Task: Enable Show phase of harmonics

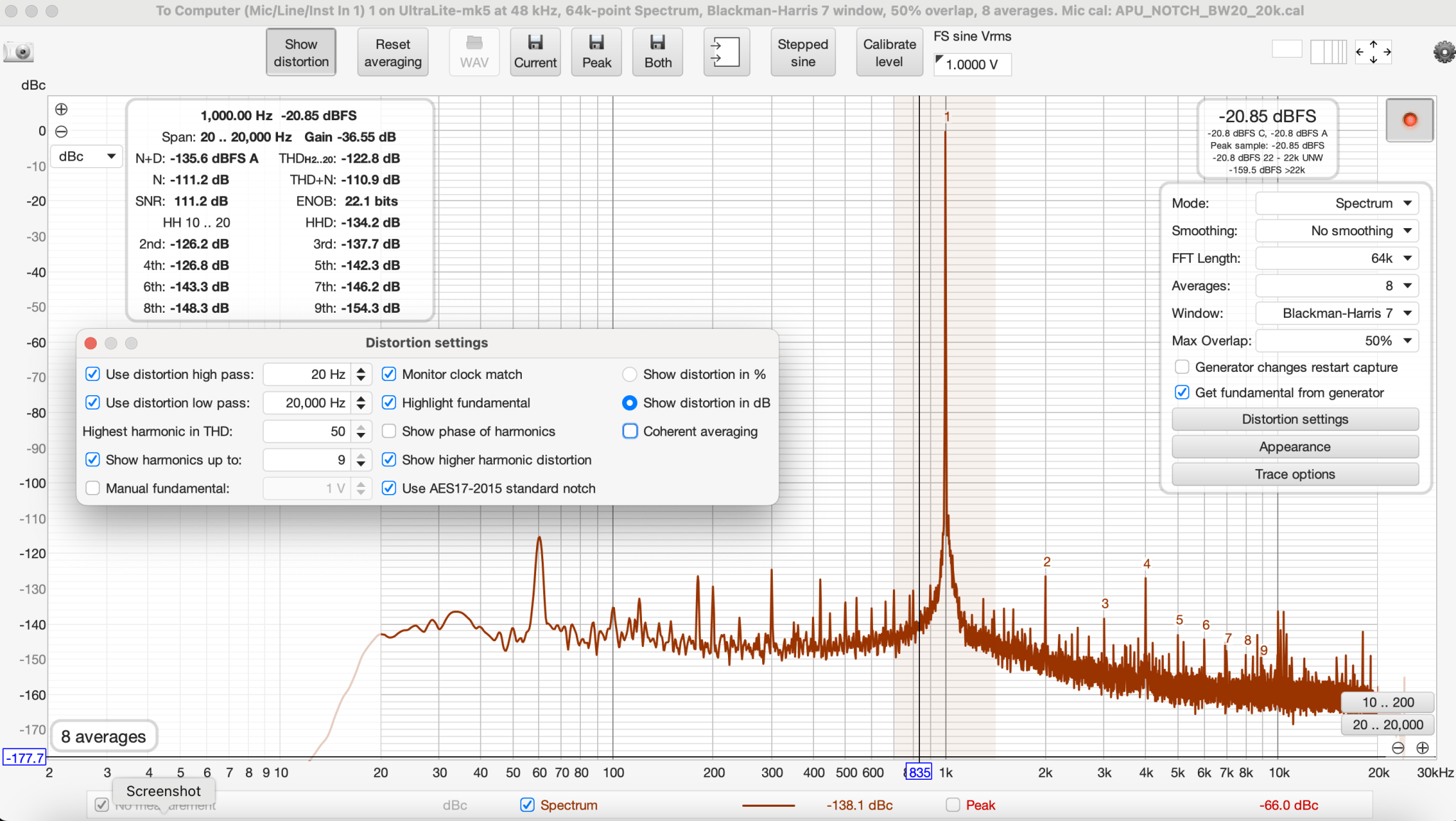Action: (389, 431)
